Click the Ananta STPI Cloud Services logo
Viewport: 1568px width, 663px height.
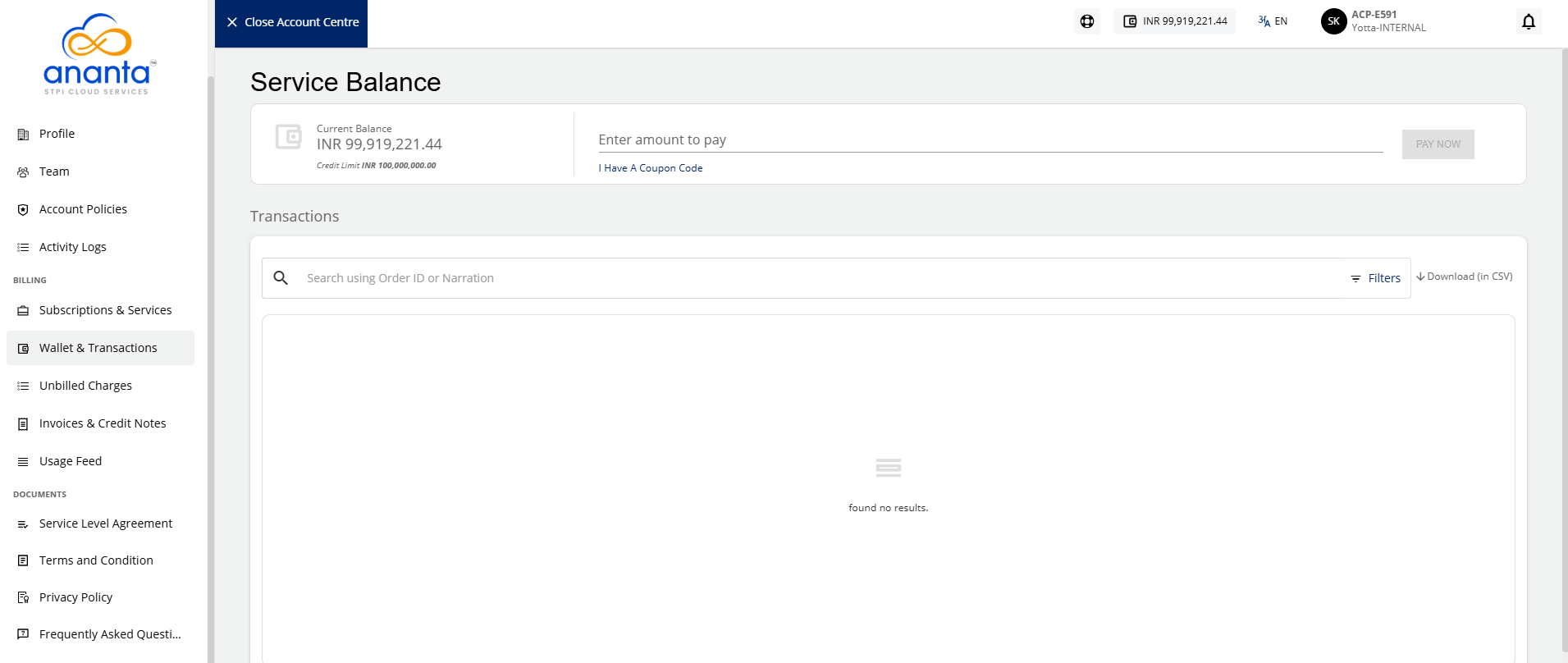point(98,54)
